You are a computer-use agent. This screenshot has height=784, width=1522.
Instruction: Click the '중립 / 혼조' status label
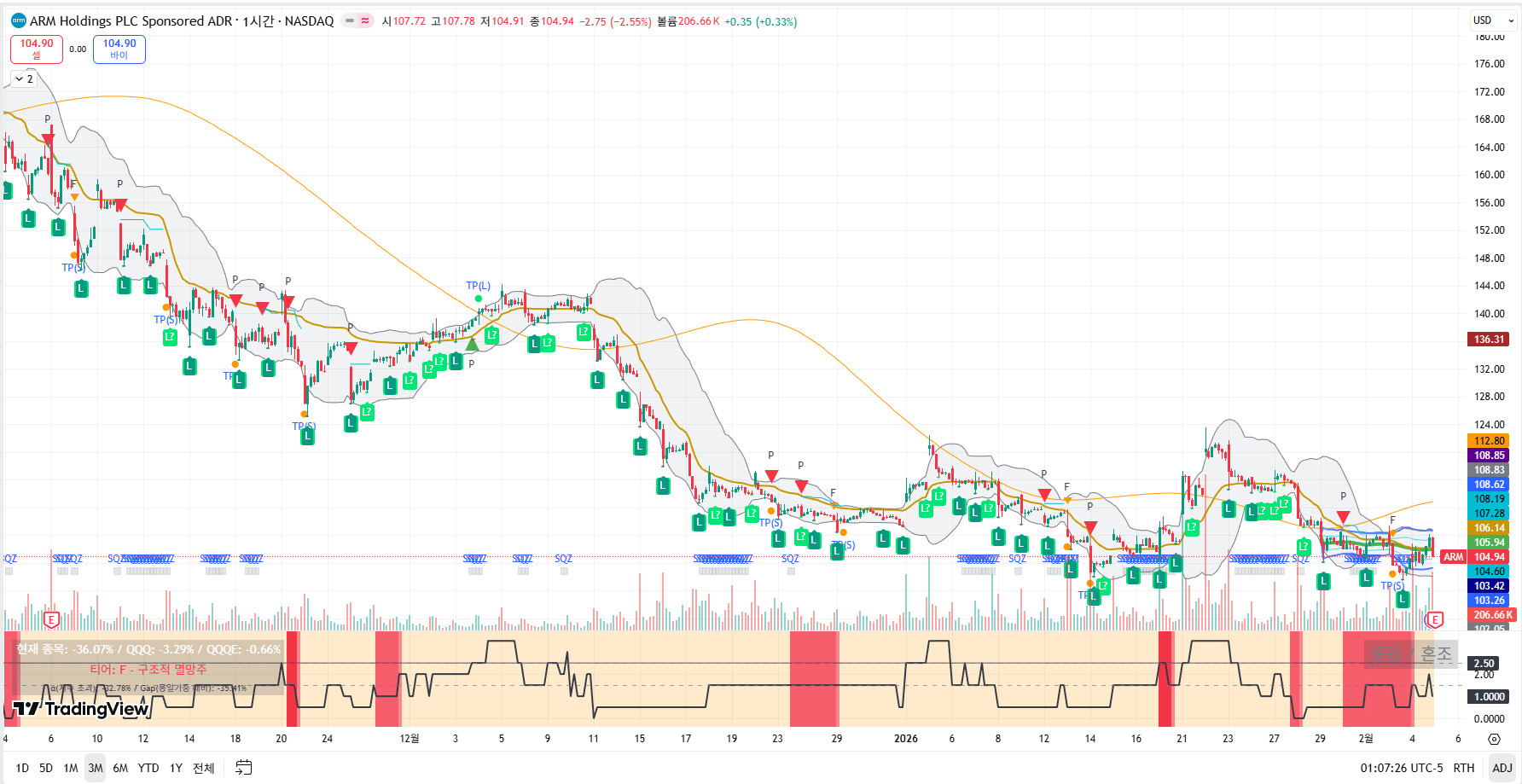[1410, 654]
